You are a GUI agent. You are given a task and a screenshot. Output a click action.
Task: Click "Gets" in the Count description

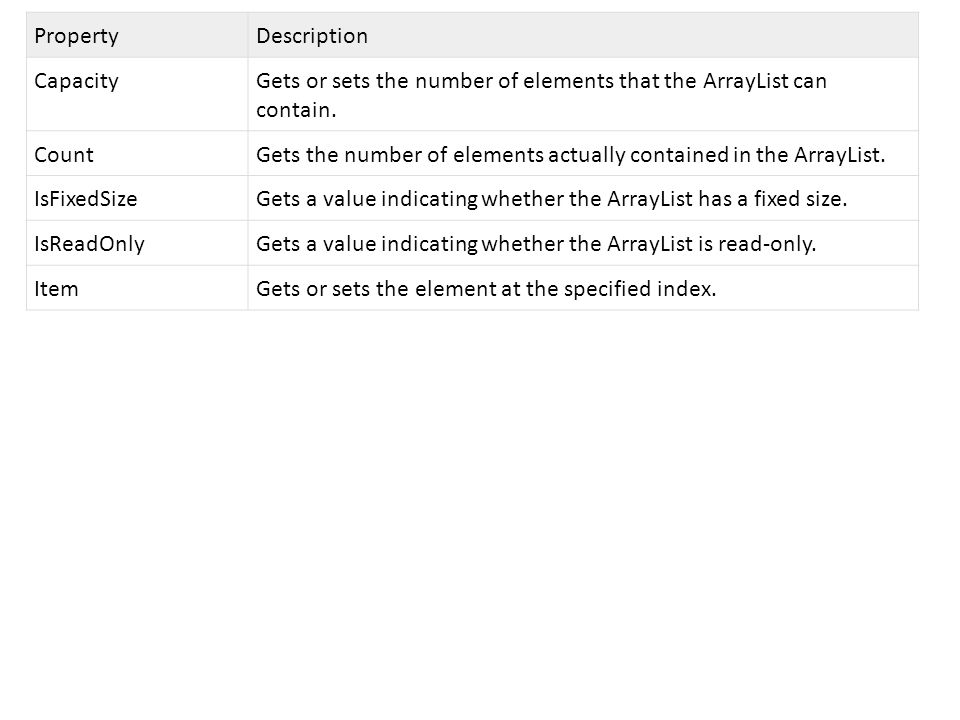coord(278,155)
